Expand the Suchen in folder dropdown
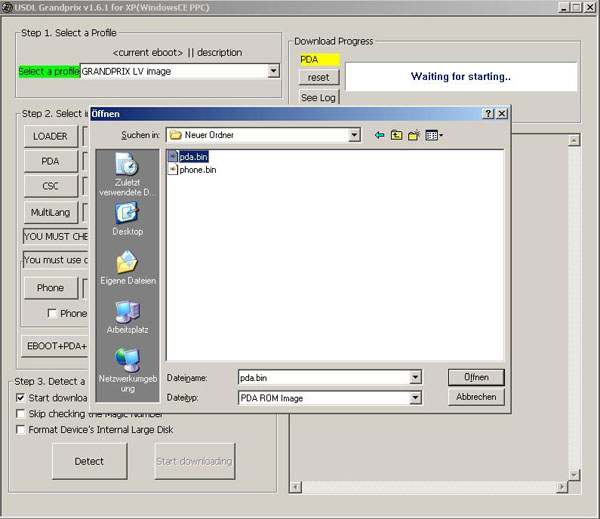This screenshot has width=600, height=519. click(357, 135)
